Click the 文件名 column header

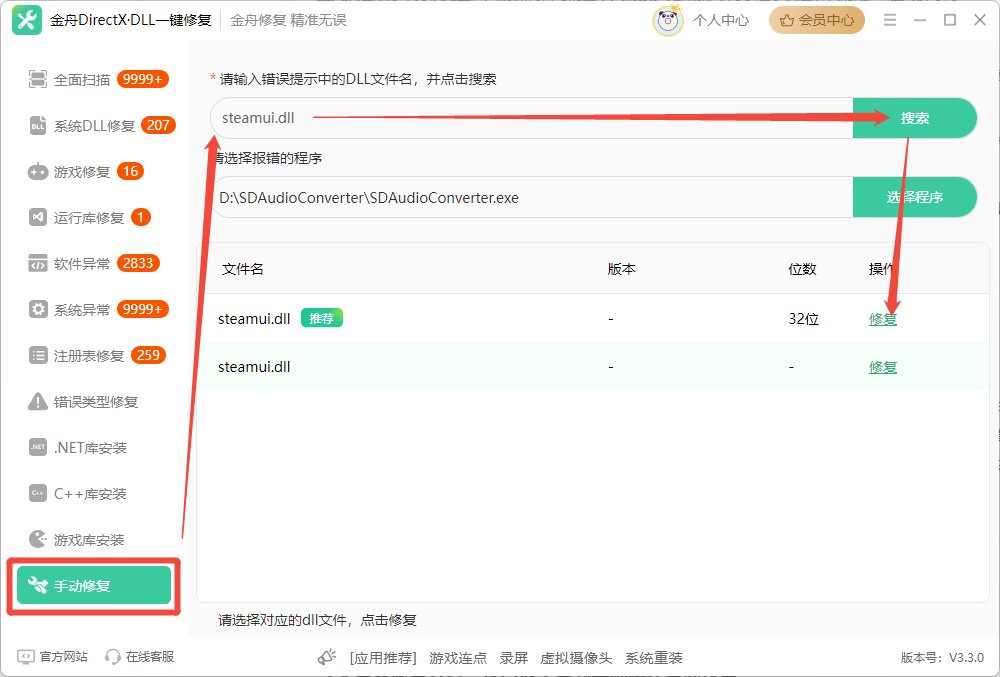[242, 269]
